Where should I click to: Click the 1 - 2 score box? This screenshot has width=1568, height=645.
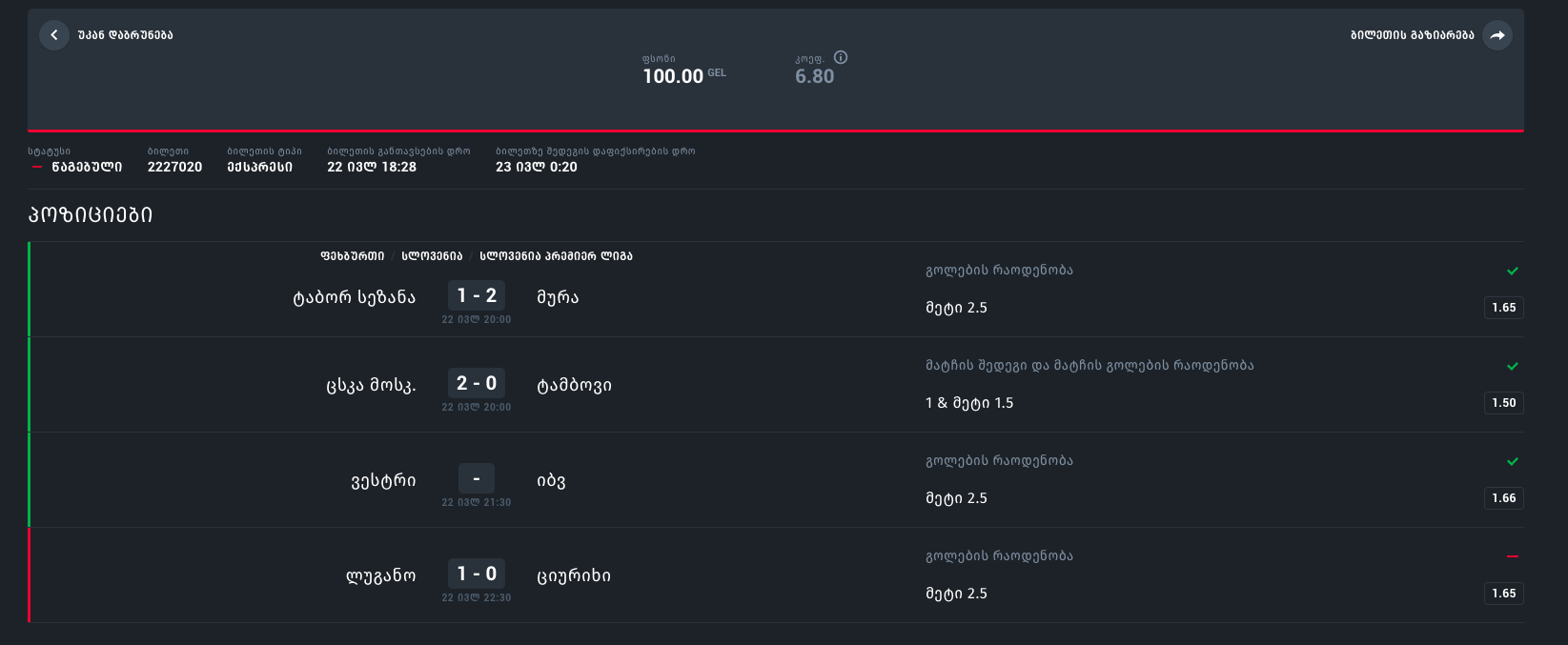477,295
